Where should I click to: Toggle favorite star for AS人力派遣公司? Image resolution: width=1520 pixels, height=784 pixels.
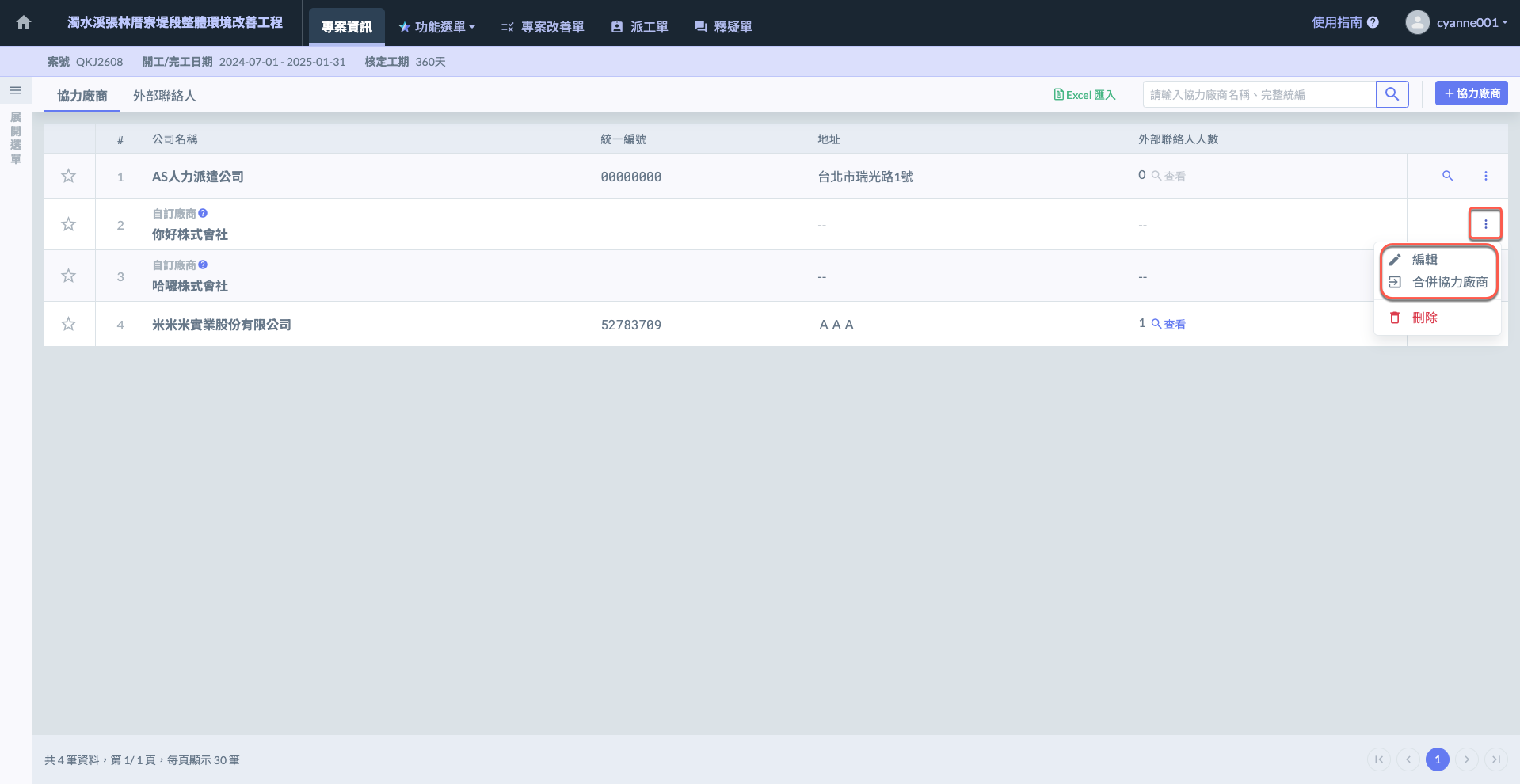(x=69, y=176)
